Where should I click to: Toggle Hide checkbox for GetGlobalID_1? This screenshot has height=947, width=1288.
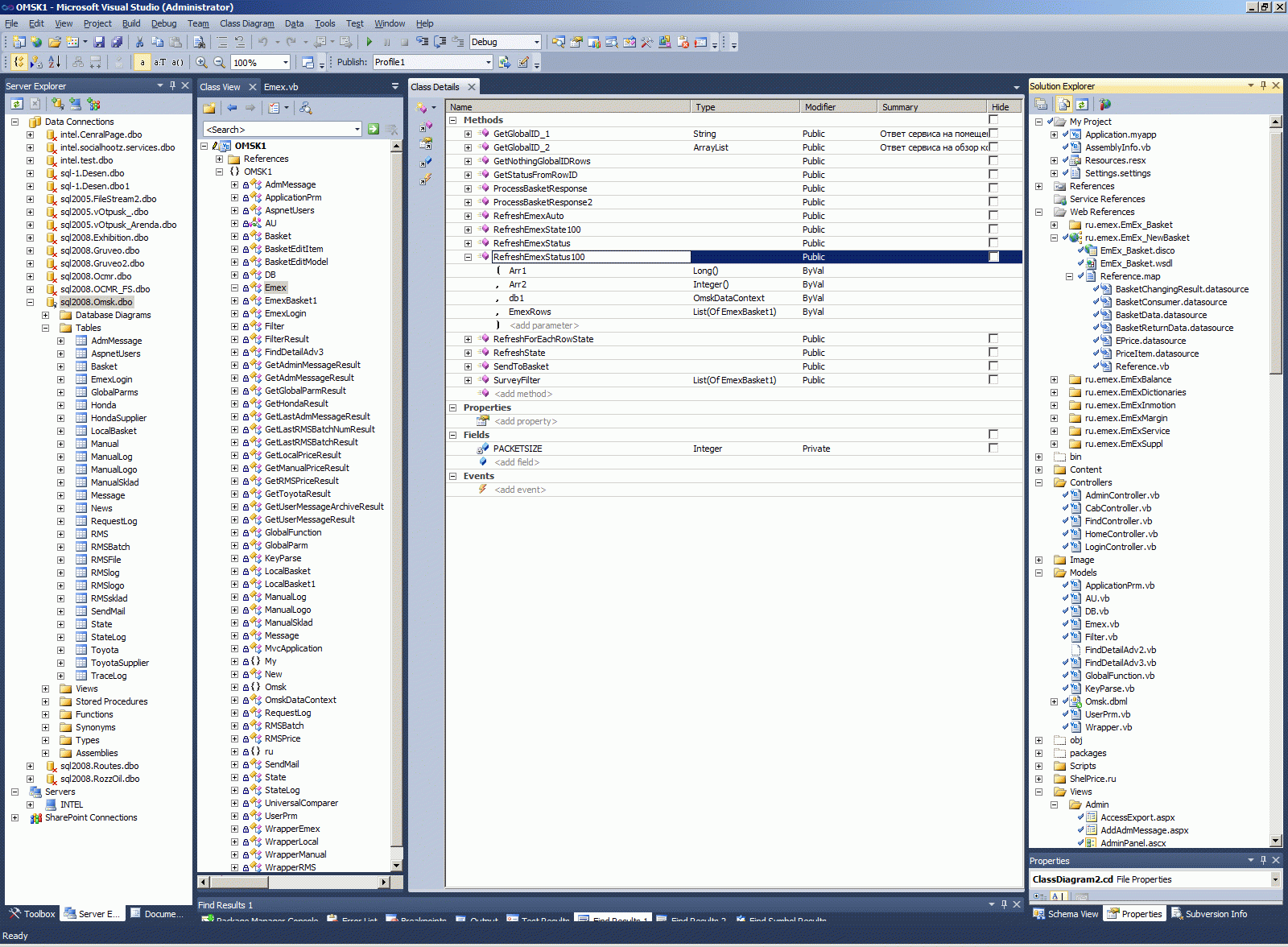993,134
